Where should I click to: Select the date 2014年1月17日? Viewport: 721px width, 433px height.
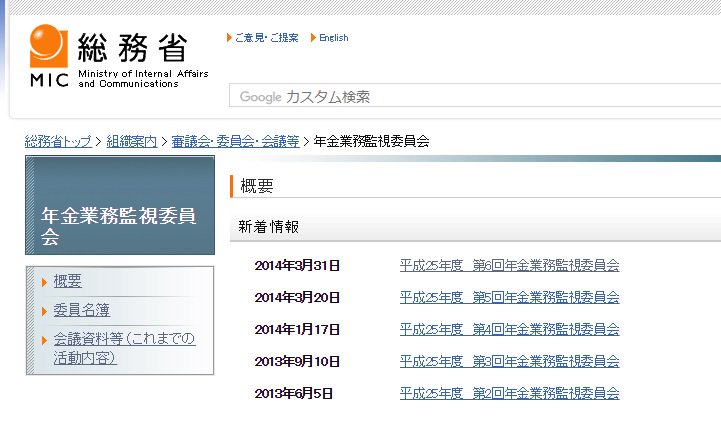tap(297, 329)
